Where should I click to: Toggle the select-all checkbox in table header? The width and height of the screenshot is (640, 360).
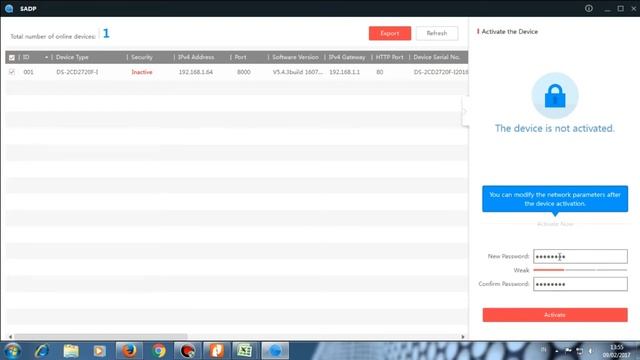point(12,58)
